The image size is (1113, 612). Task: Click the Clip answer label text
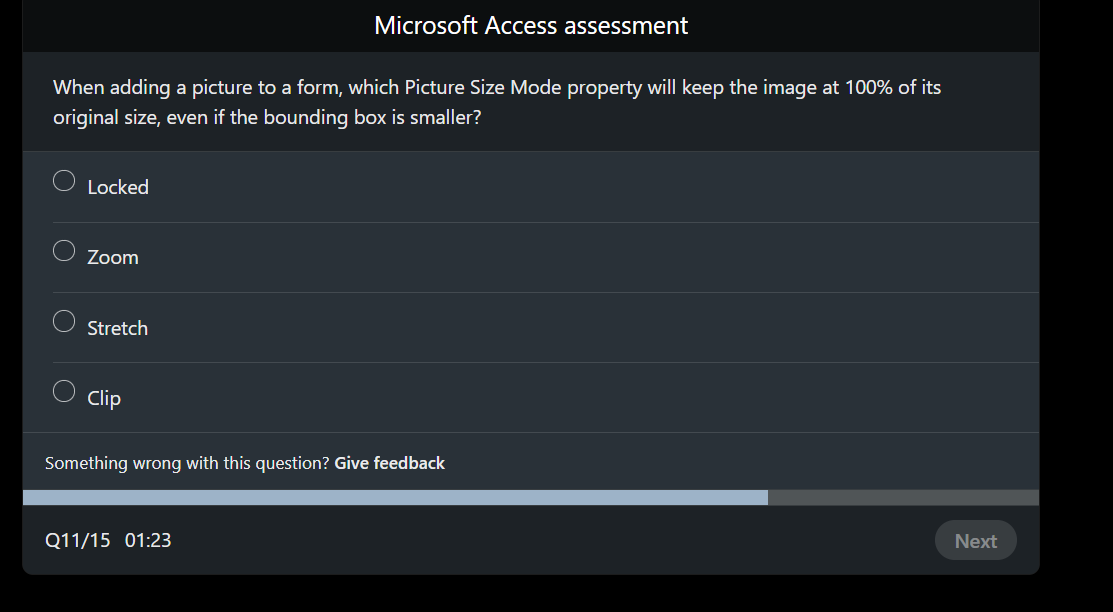[103, 397]
